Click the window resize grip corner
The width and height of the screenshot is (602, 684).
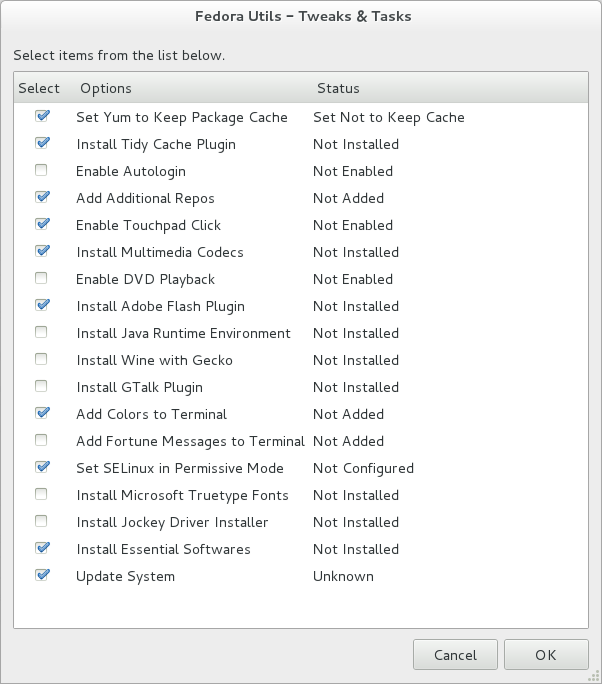click(x=594, y=676)
